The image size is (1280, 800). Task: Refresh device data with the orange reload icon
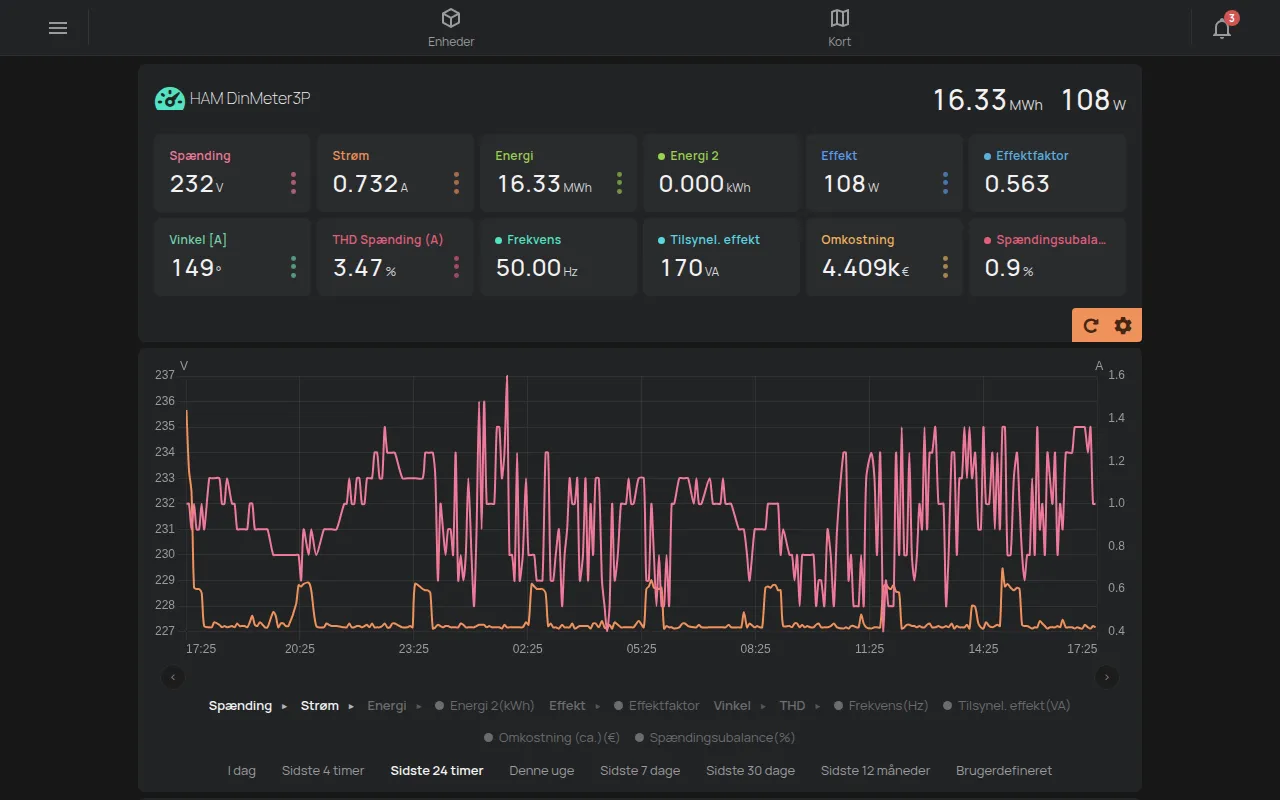coord(1091,325)
